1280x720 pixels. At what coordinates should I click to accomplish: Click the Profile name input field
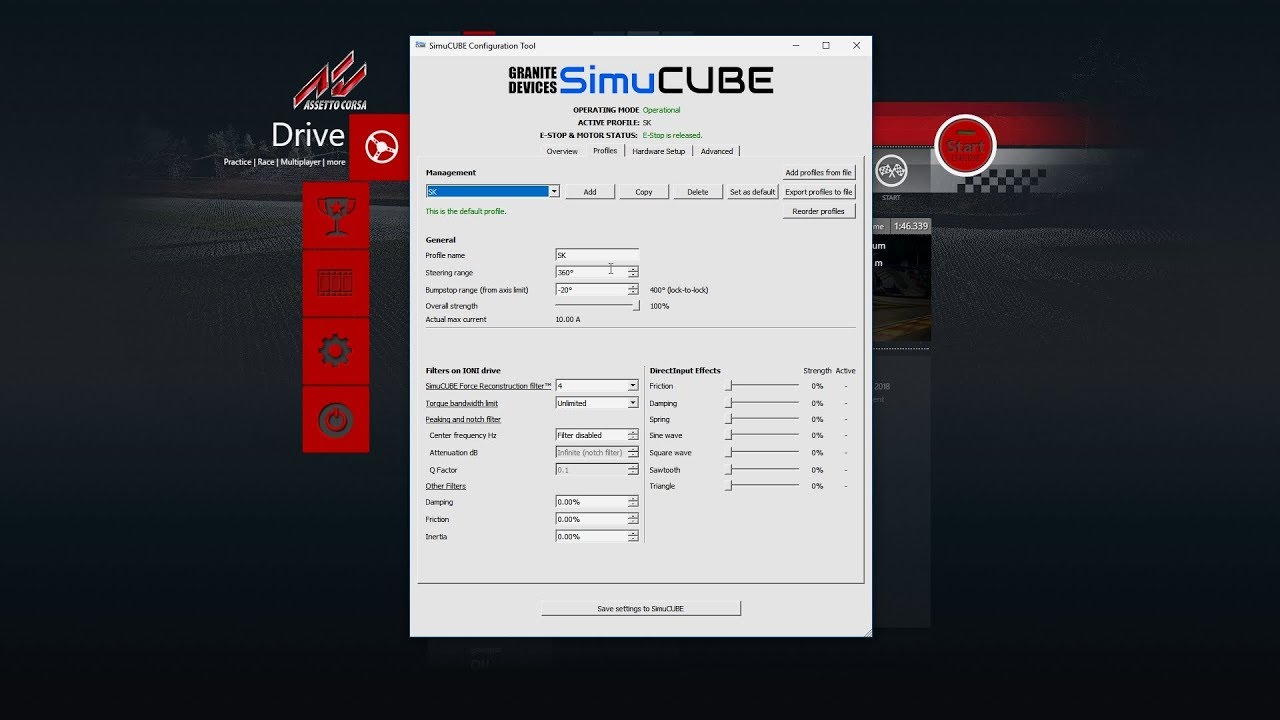(597, 255)
